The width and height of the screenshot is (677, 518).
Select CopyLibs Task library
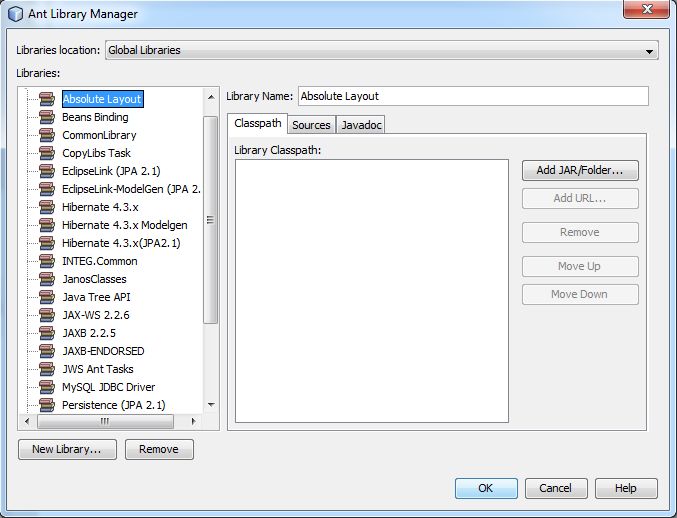click(x=96, y=153)
